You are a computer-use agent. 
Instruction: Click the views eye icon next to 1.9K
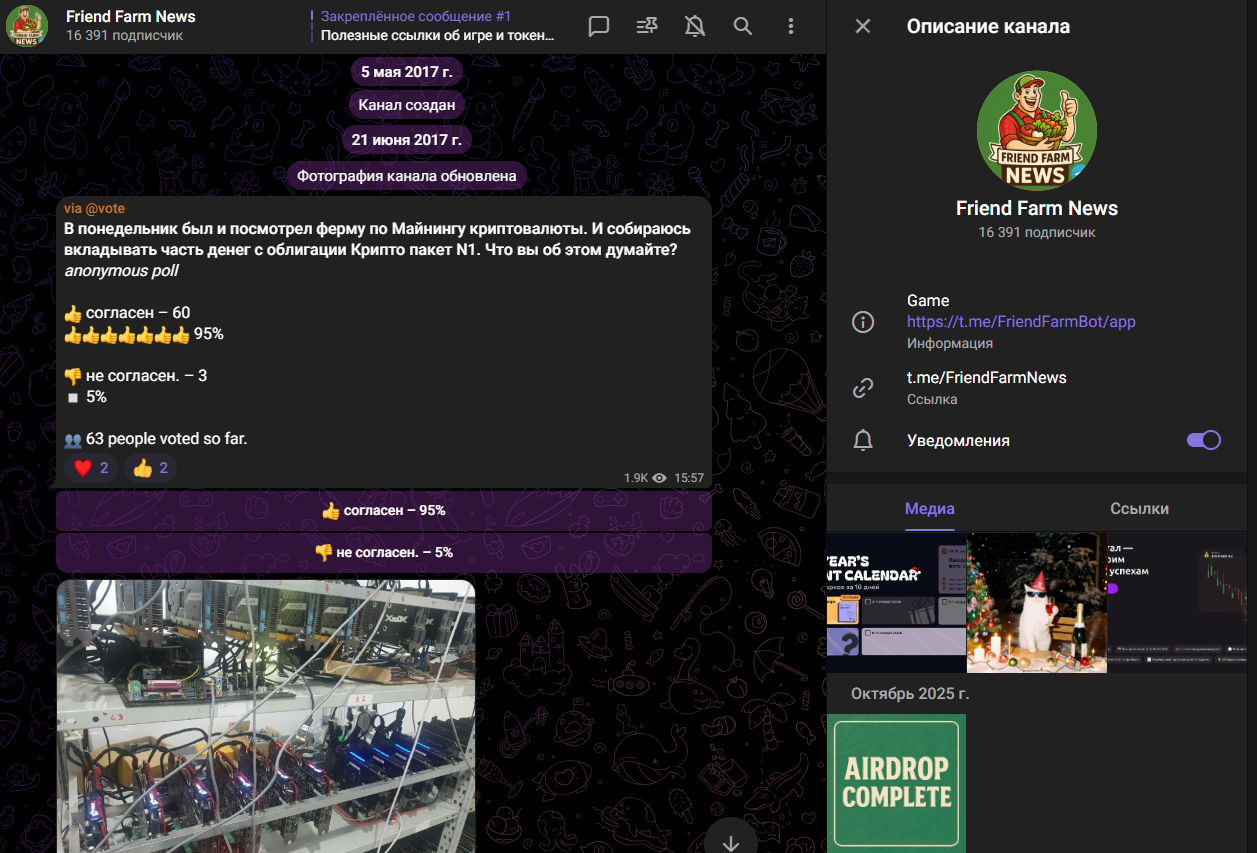pos(659,478)
